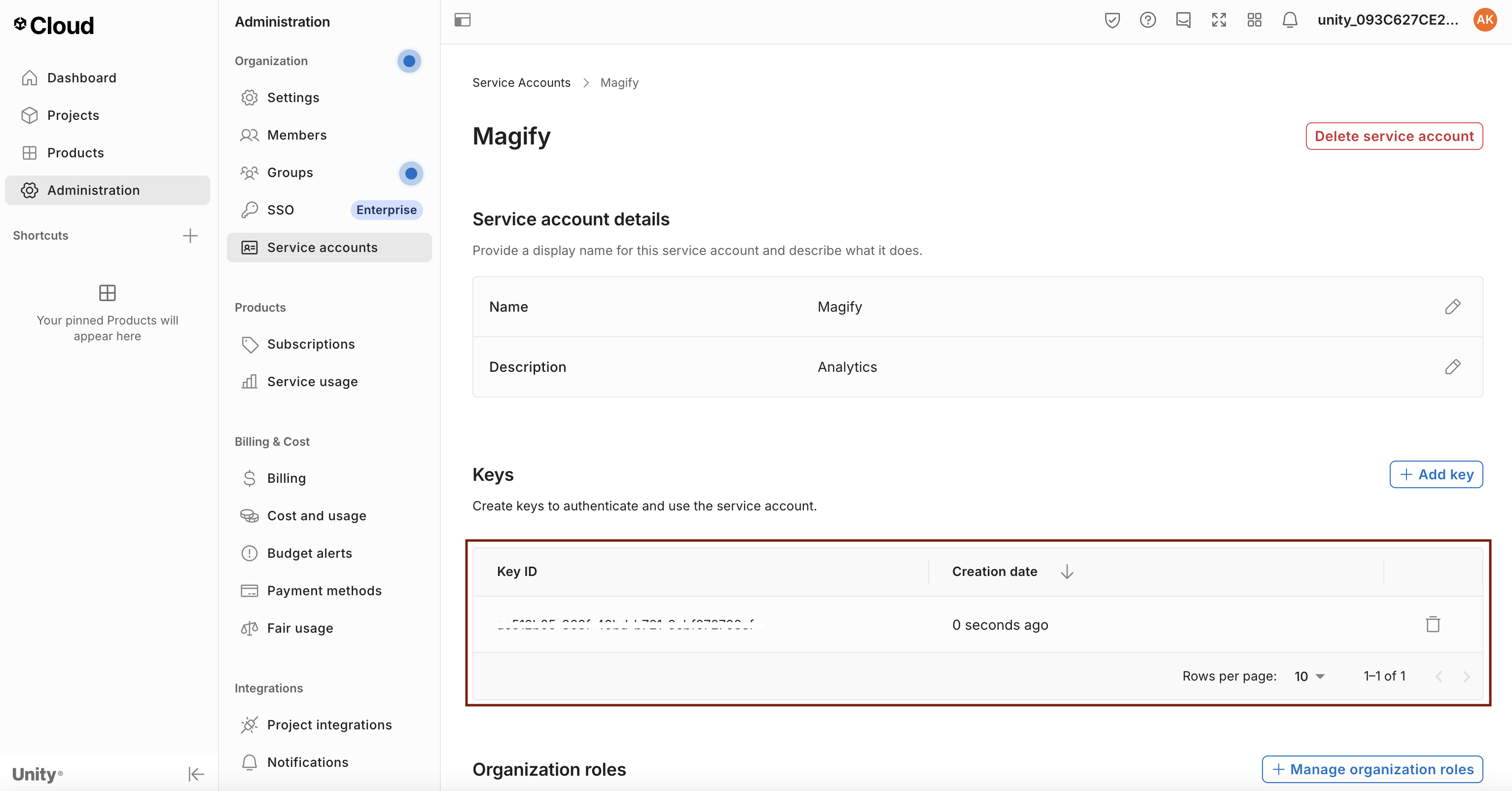Open the help question mark icon
Viewport: 1512px width, 791px height.
point(1148,20)
